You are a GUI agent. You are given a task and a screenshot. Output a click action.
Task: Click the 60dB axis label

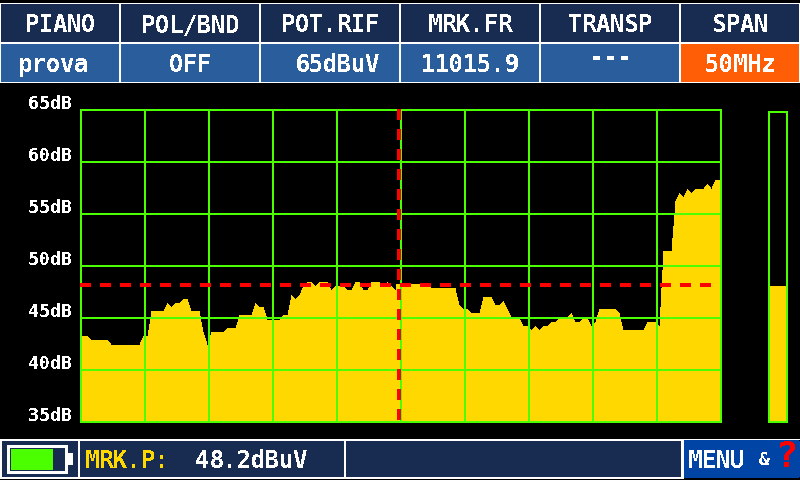pyautogui.click(x=50, y=155)
